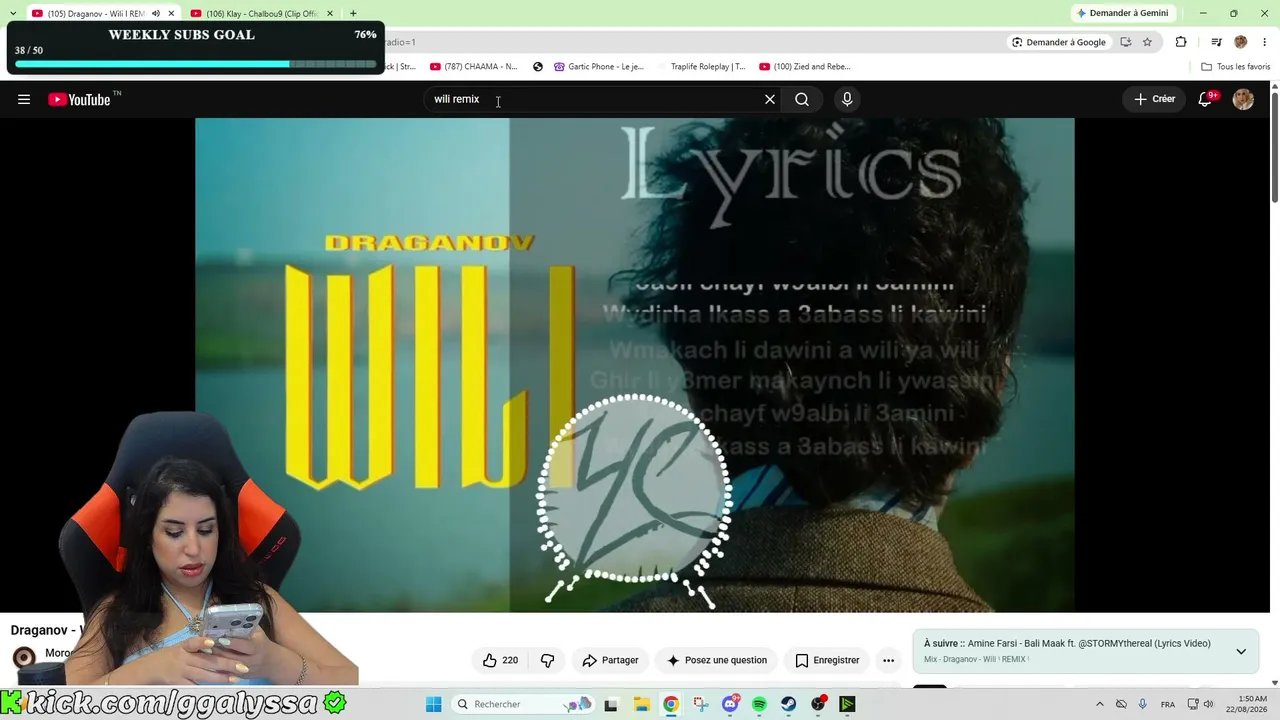Open the CHAAMA bookmark

473,67
